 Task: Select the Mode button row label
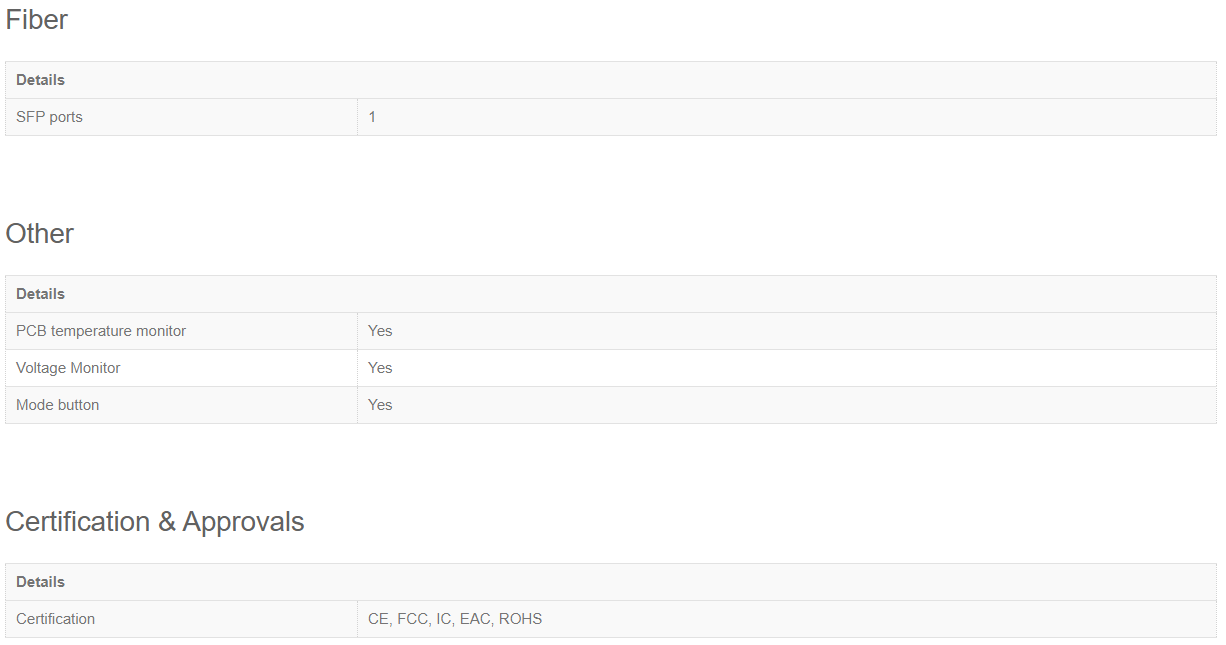tap(57, 405)
